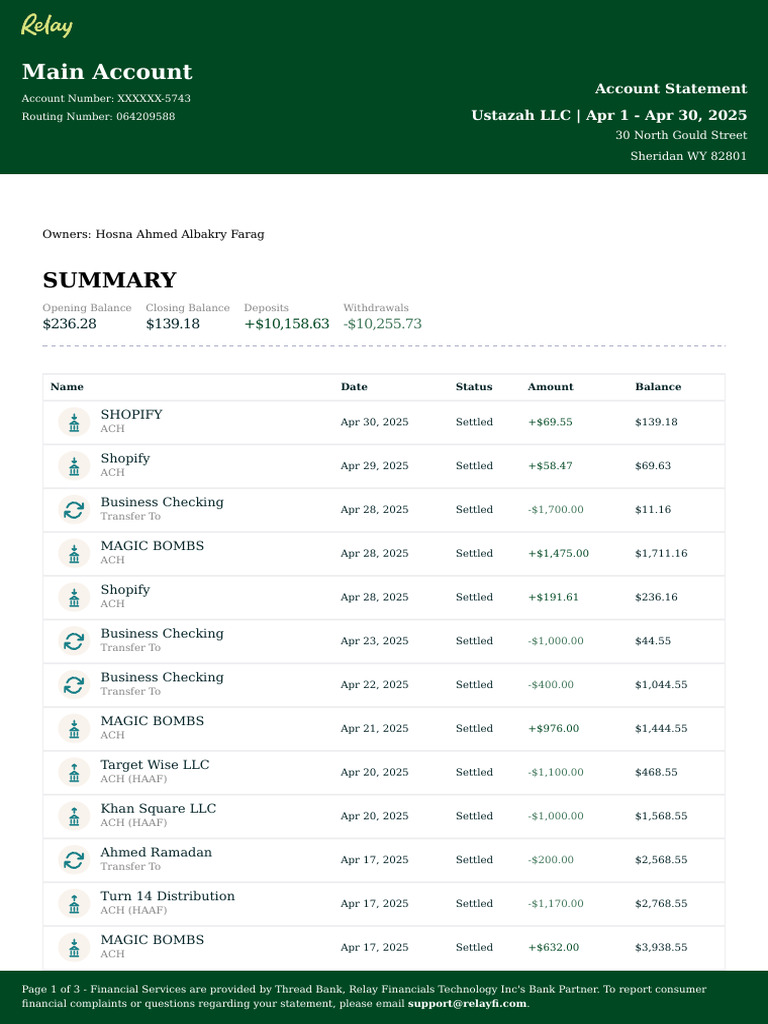This screenshot has height=1024, width=768.
Task: Click the $1,444.55 balance
Action: click(661, 729)
